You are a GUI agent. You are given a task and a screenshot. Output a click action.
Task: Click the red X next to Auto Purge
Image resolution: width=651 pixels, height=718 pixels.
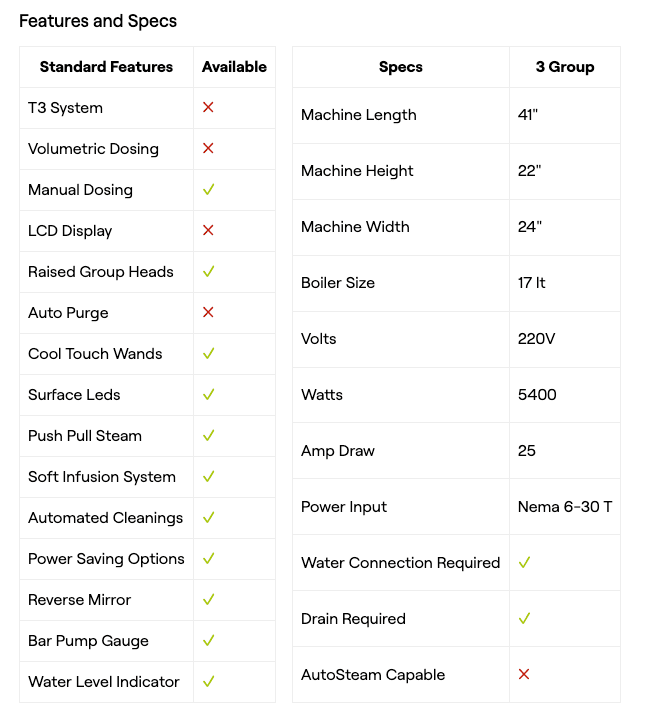coord(208,312)
